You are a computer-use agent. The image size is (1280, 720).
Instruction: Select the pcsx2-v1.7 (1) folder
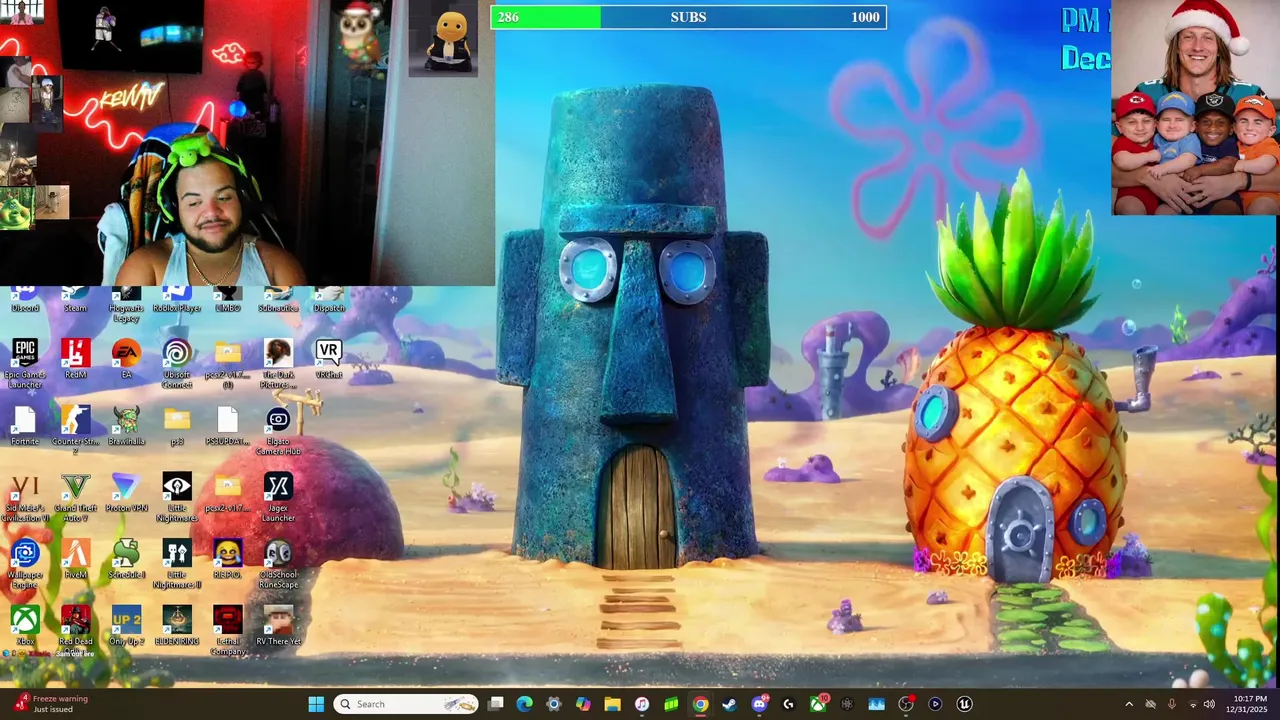[227, 364]
